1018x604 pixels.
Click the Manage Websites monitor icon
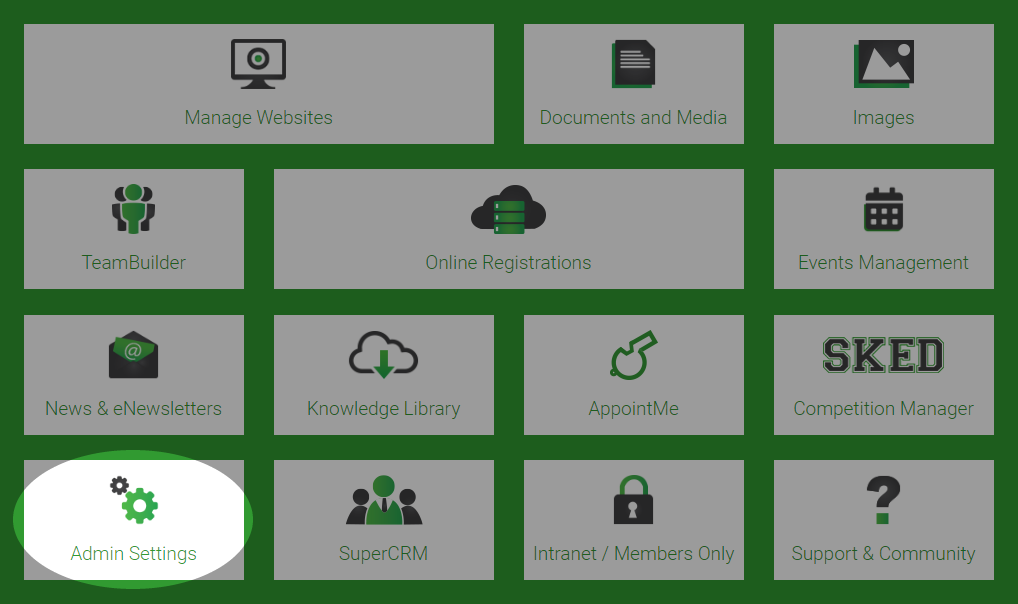258,64
